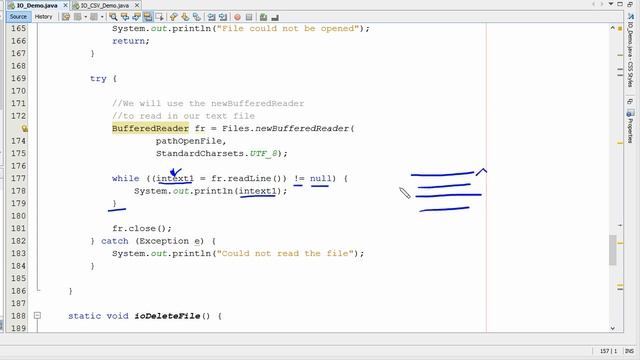Click the return; statement on line 166
This screenshot has width=640, height=360.
coord(131,41)
